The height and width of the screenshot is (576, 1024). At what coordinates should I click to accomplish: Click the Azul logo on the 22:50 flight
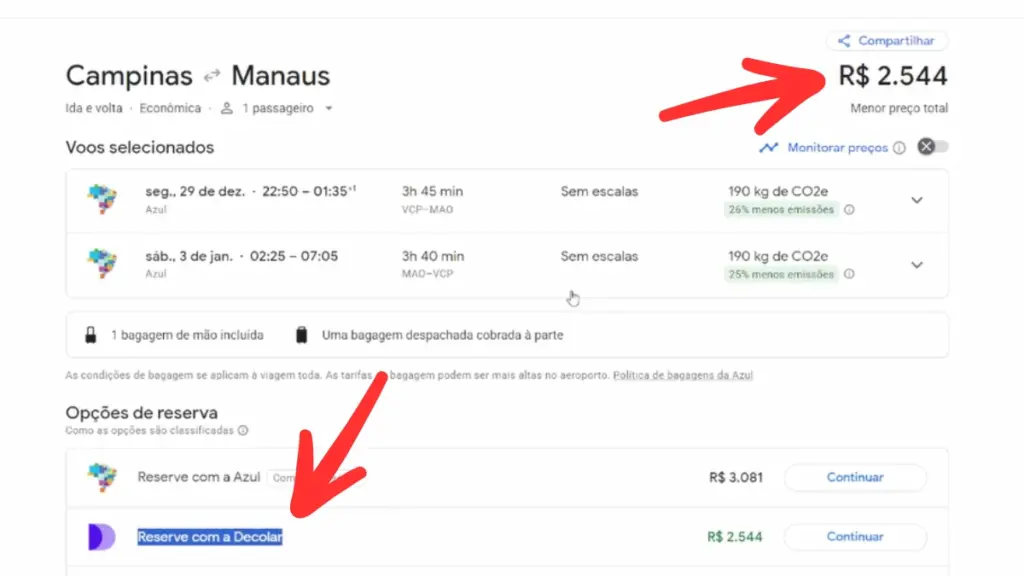[x=103, y=199]
